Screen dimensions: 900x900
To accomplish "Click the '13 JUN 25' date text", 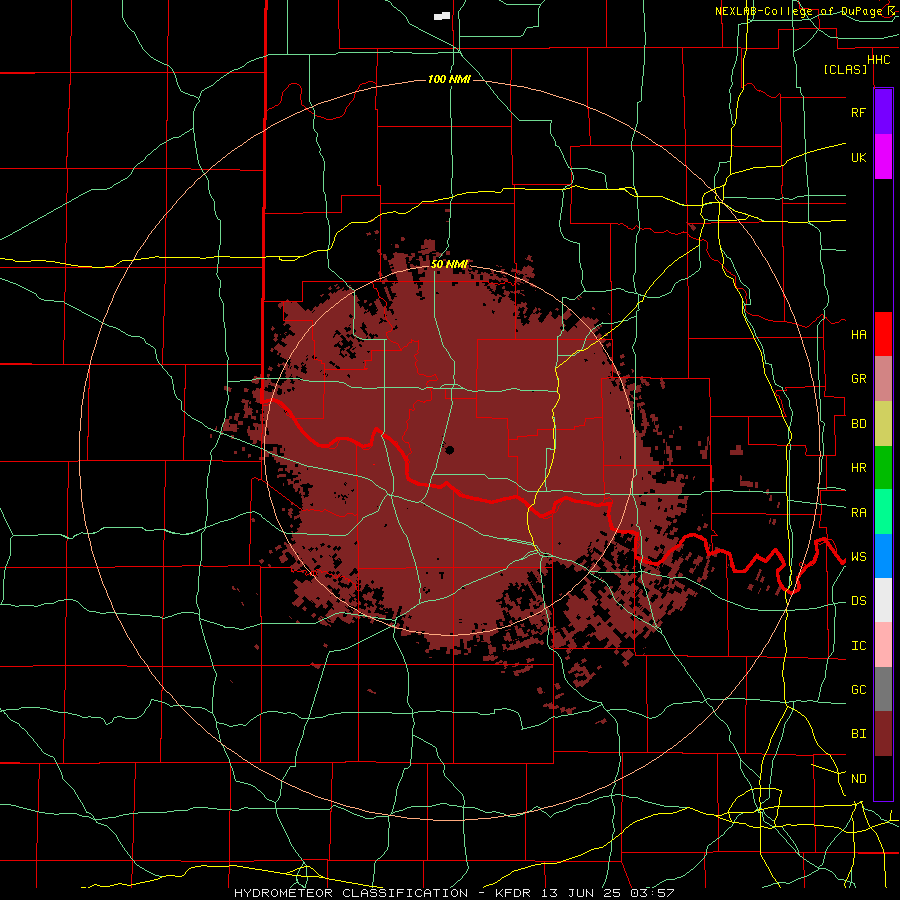I will tap(583, 893).
